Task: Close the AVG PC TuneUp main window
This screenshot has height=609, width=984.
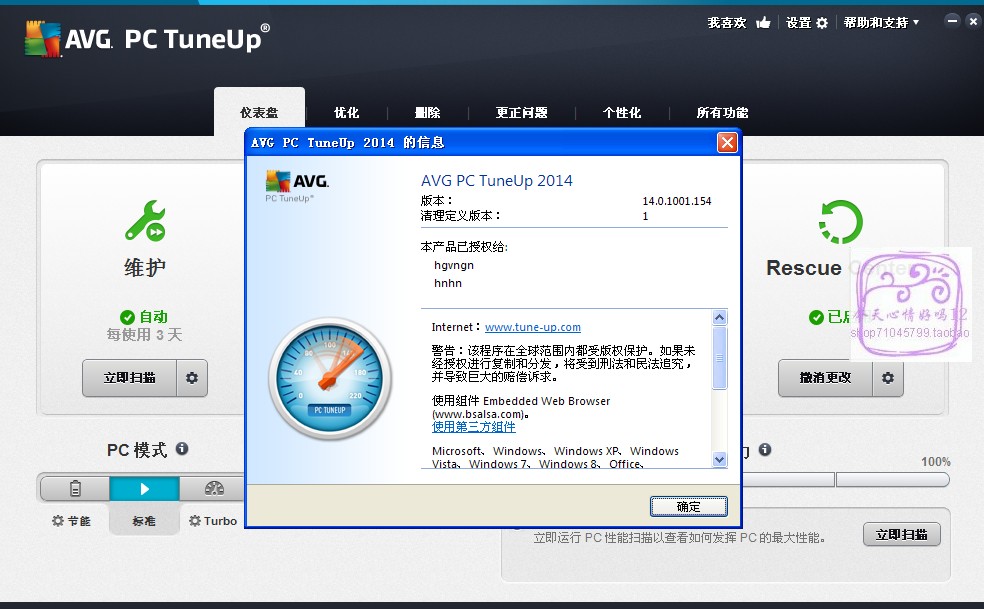Action: click(x=973, y=21)
